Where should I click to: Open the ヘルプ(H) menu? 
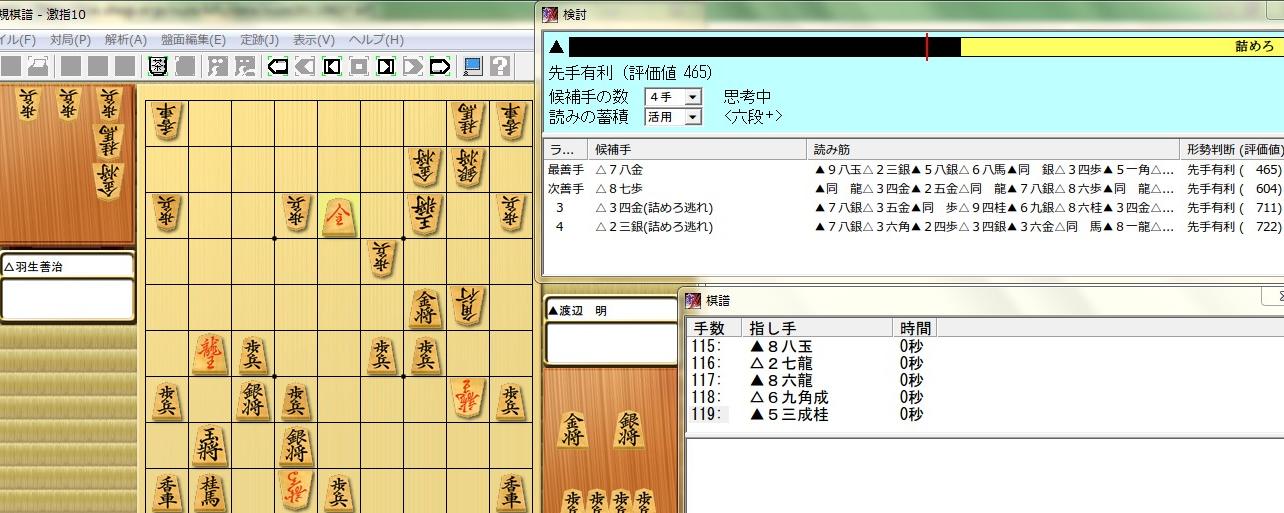[376, 40]
